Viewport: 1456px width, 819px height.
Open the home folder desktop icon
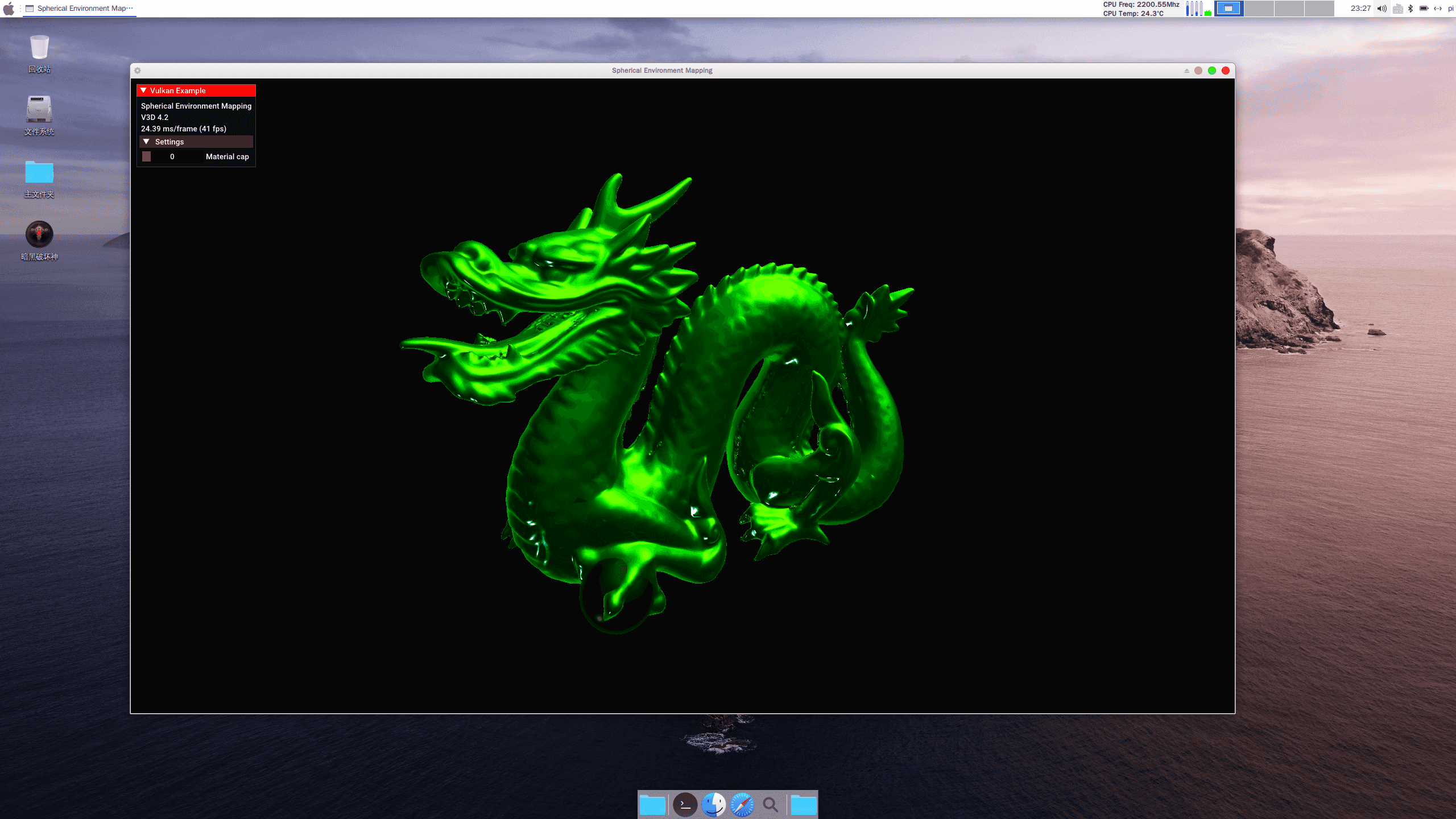[x=39, y=172]
